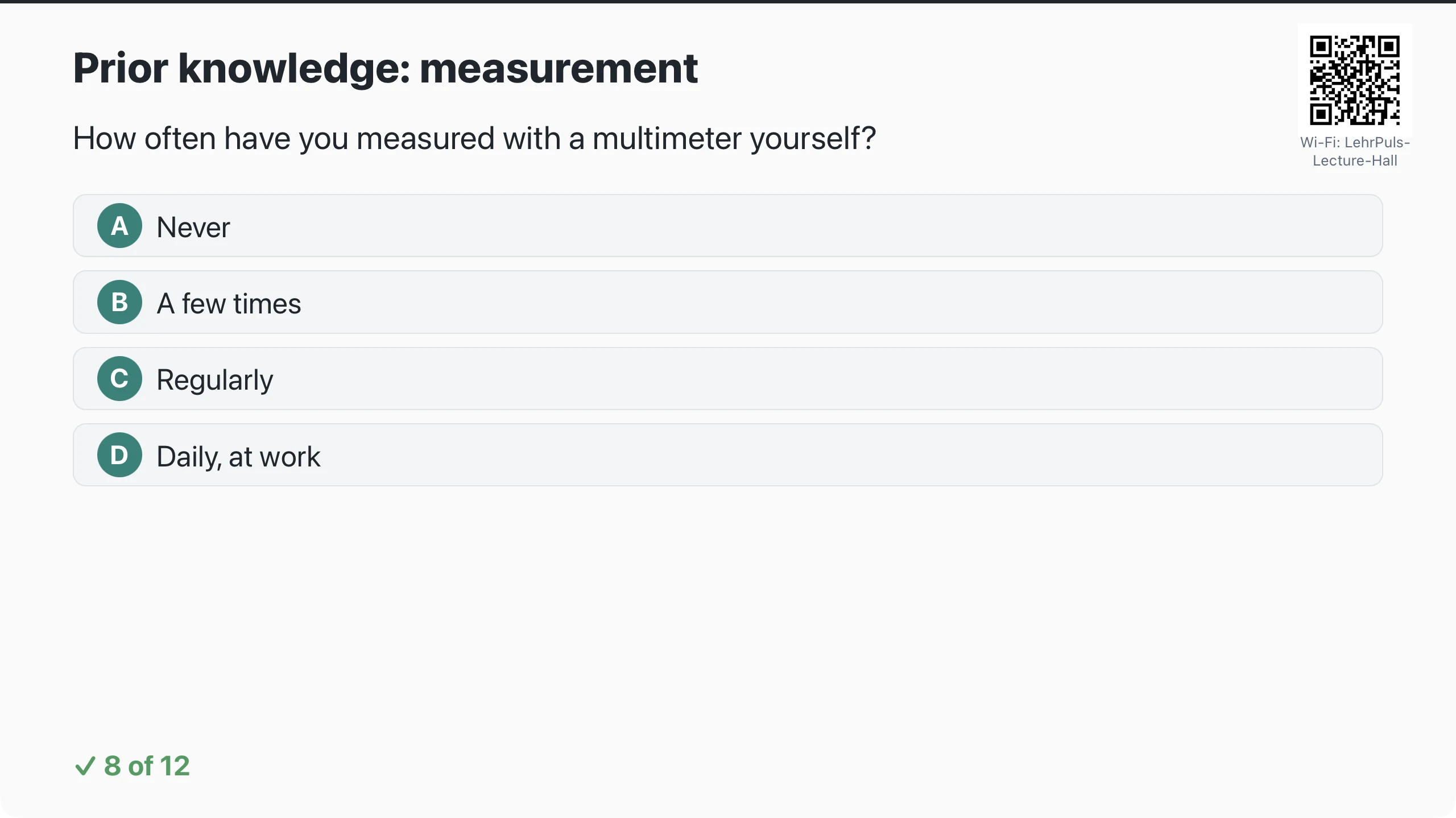Viewport: 1456px width, 818px height.
Task: Click the 'Prior knowledge: measurement' heading
Action: click(x=386, y=68)
